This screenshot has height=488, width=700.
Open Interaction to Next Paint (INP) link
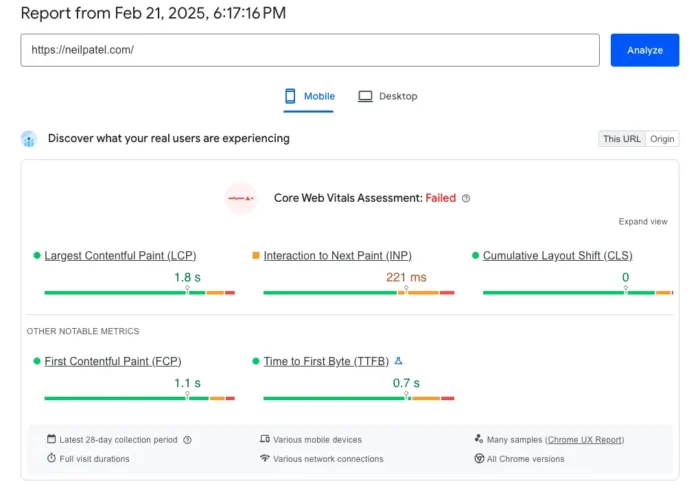pos(338,255)
